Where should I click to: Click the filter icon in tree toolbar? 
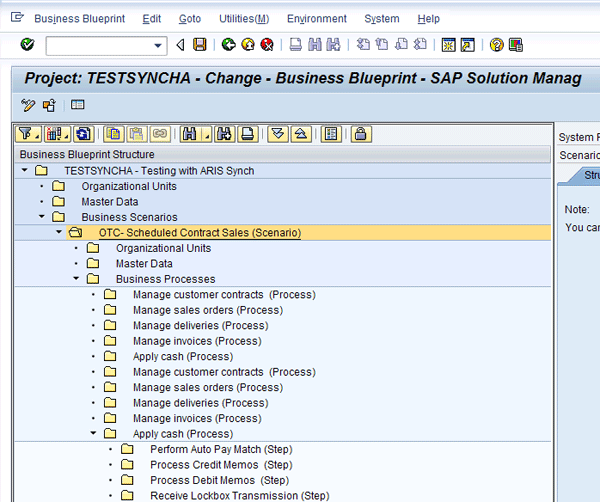pos(25,133)
